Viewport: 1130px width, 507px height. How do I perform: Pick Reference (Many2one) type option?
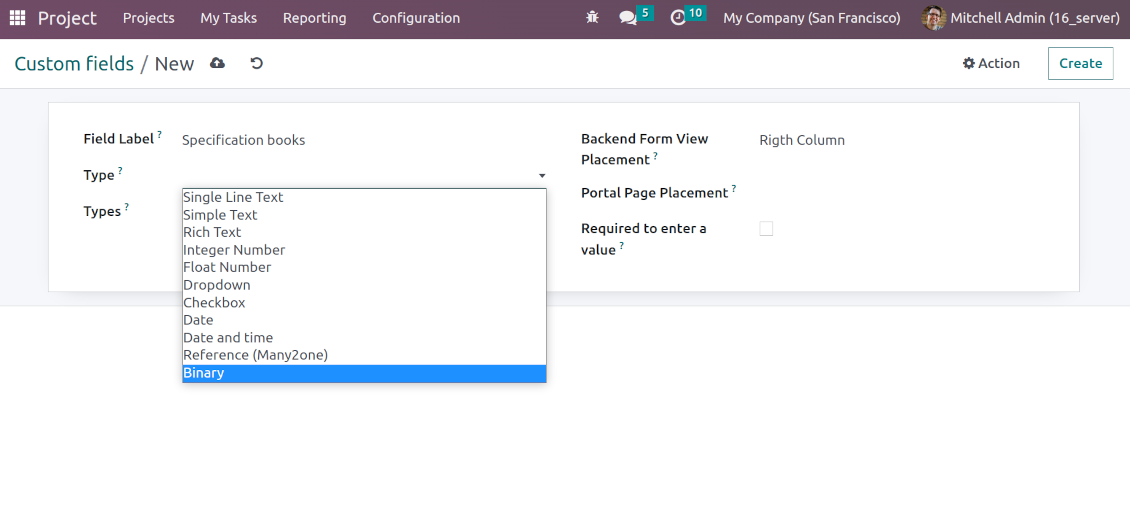255,355
